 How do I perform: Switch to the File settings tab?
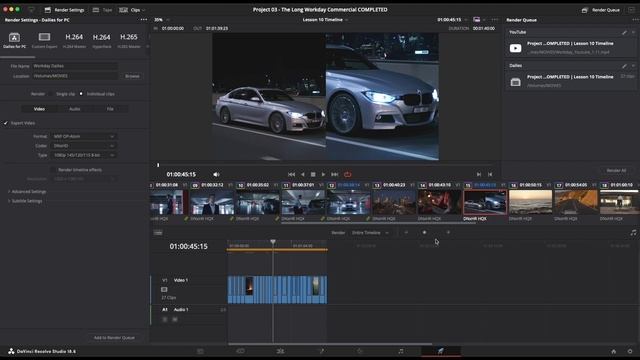(x=110, y=109)
